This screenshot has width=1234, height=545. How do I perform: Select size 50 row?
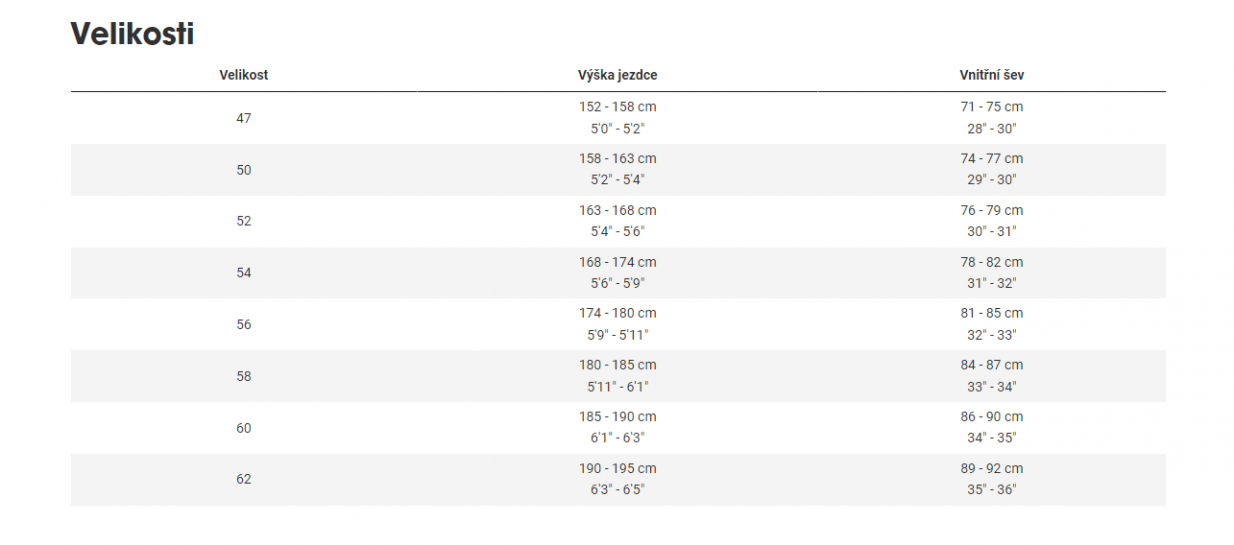244,170
